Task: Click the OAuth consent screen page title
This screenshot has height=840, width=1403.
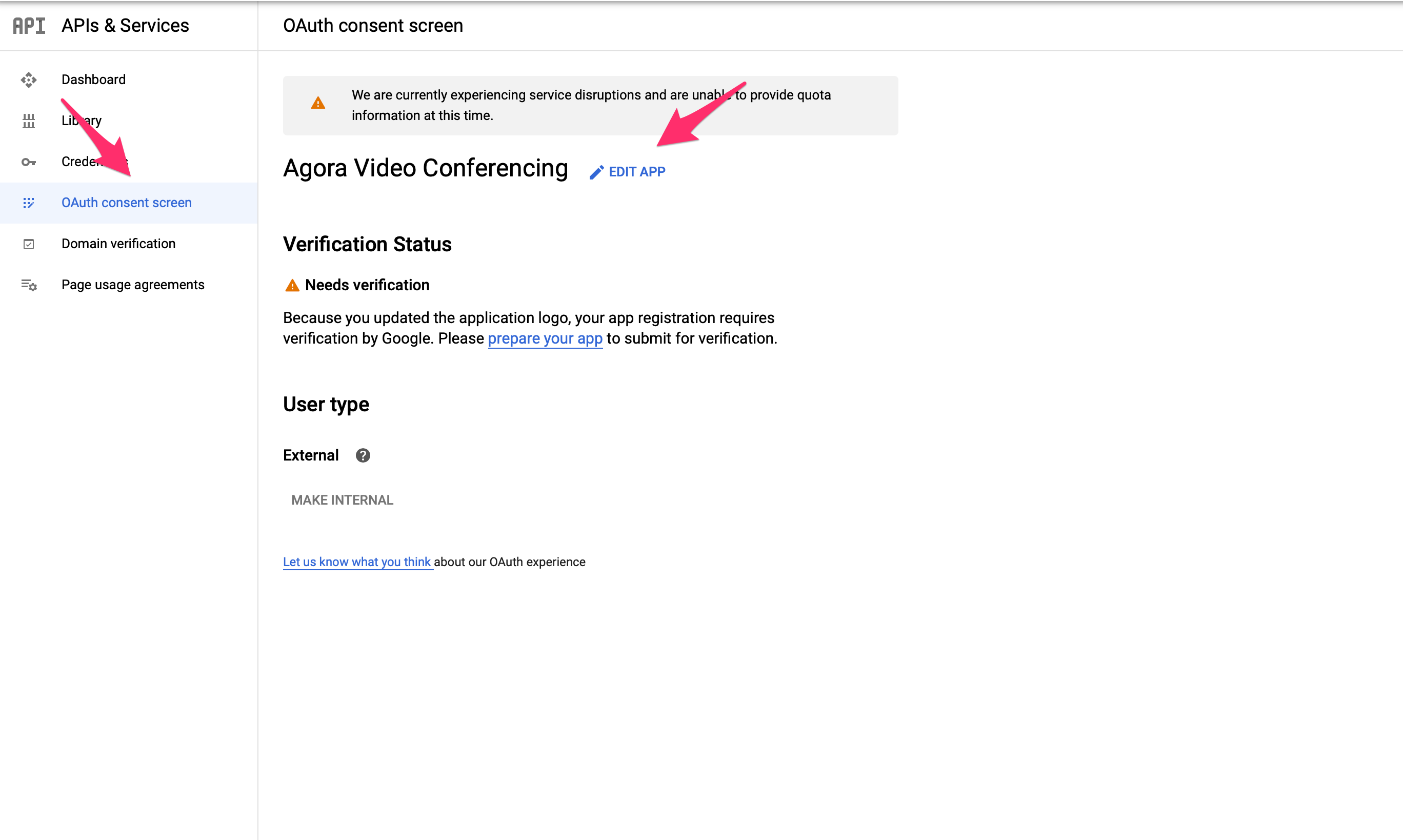Action: (373, 26)
